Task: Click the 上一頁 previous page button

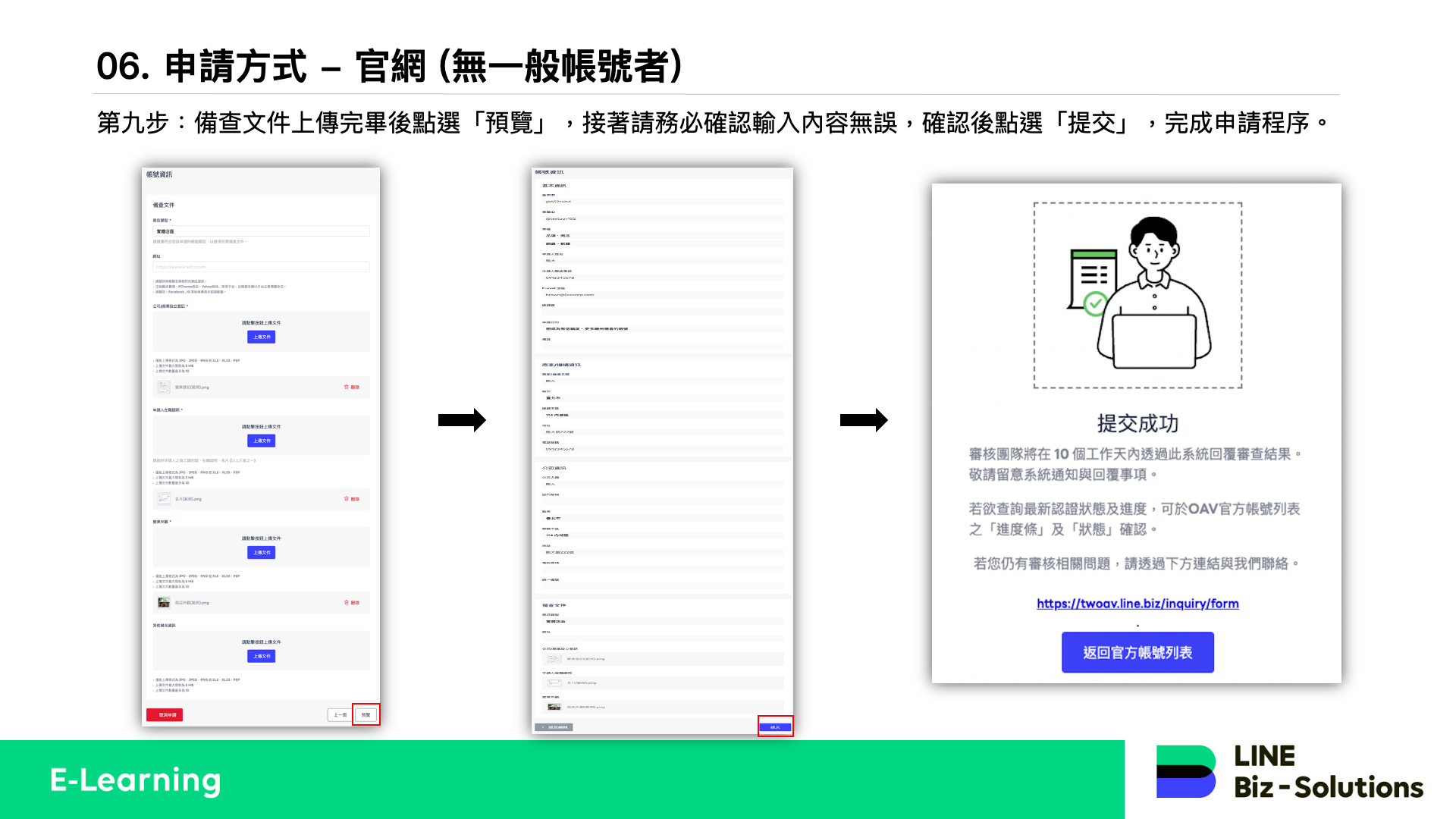Action: [x=340, y=715]
